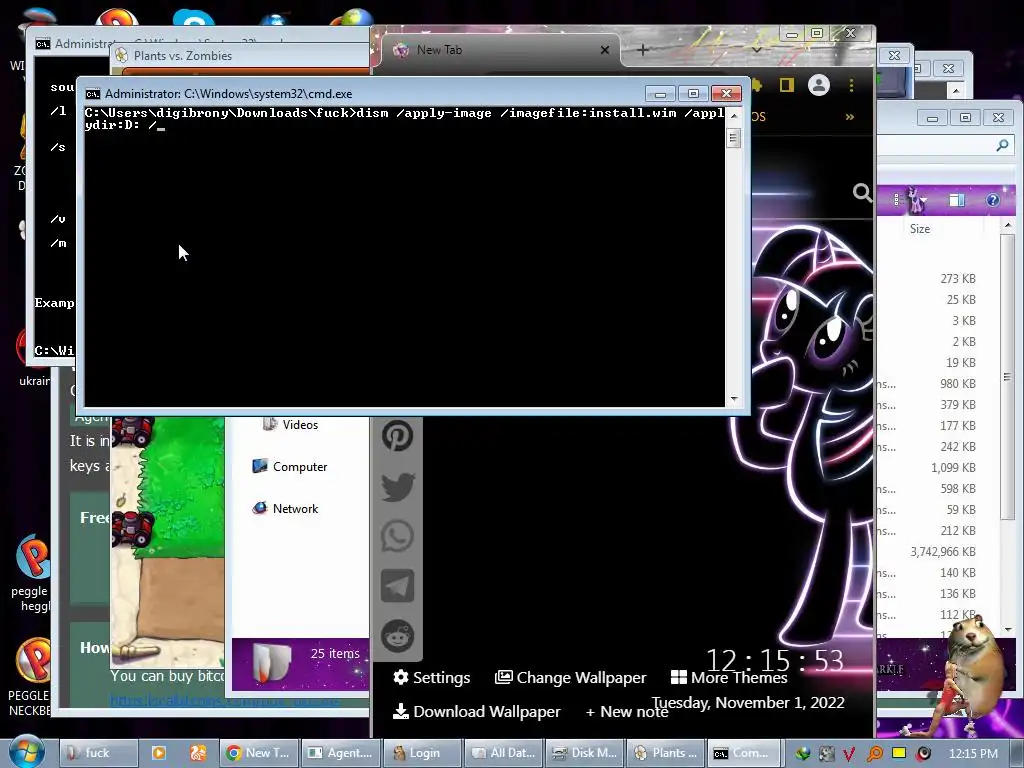Click the Telegram share icon in Chrome
Screen dimensions: 1024x768
[397, 585]
